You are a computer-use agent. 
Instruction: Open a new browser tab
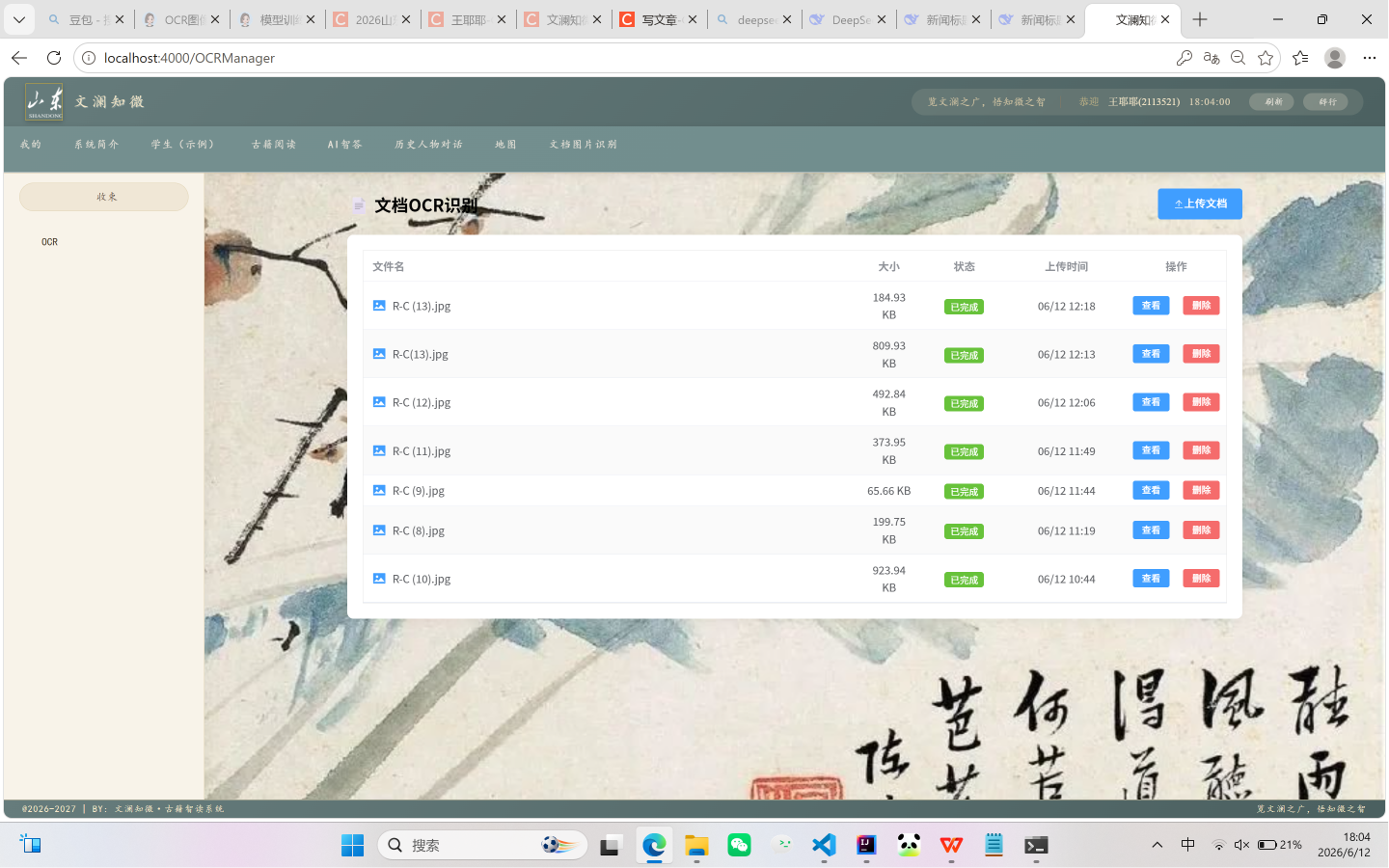pos(1200,19)
